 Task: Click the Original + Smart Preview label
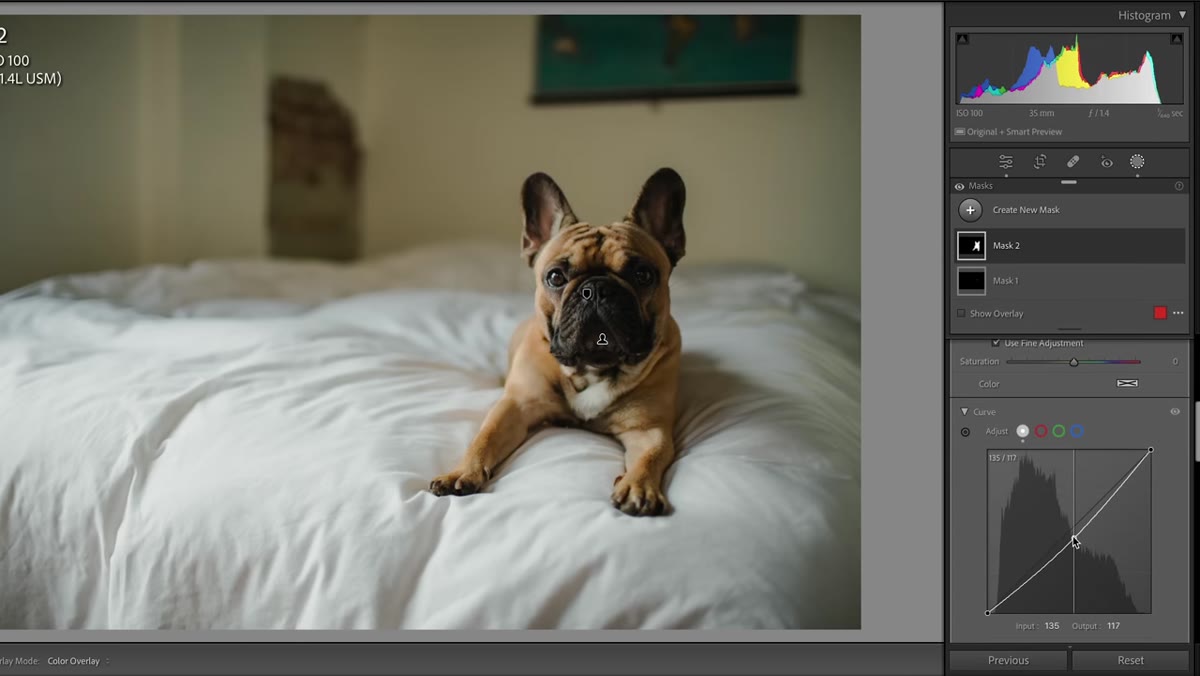[1014, 132]
